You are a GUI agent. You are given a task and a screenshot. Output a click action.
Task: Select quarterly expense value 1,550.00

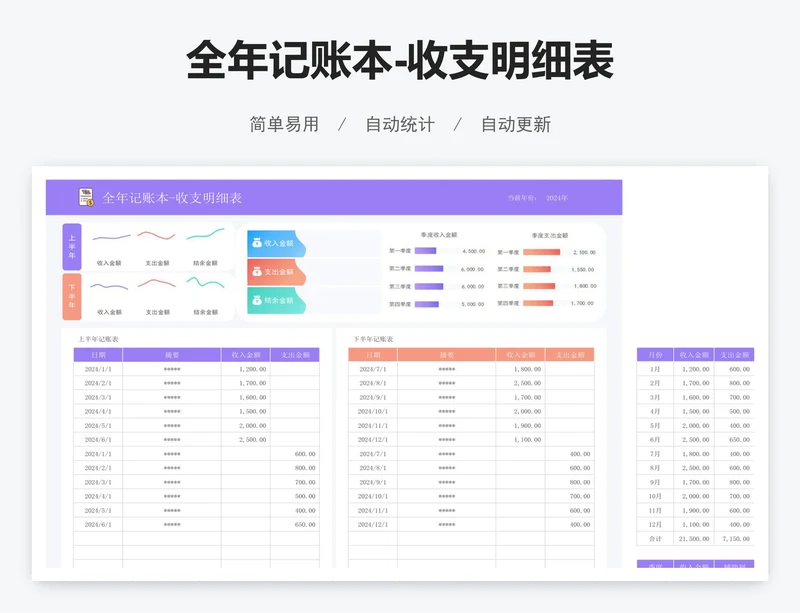pyautogui.click(x=583, y=269)
